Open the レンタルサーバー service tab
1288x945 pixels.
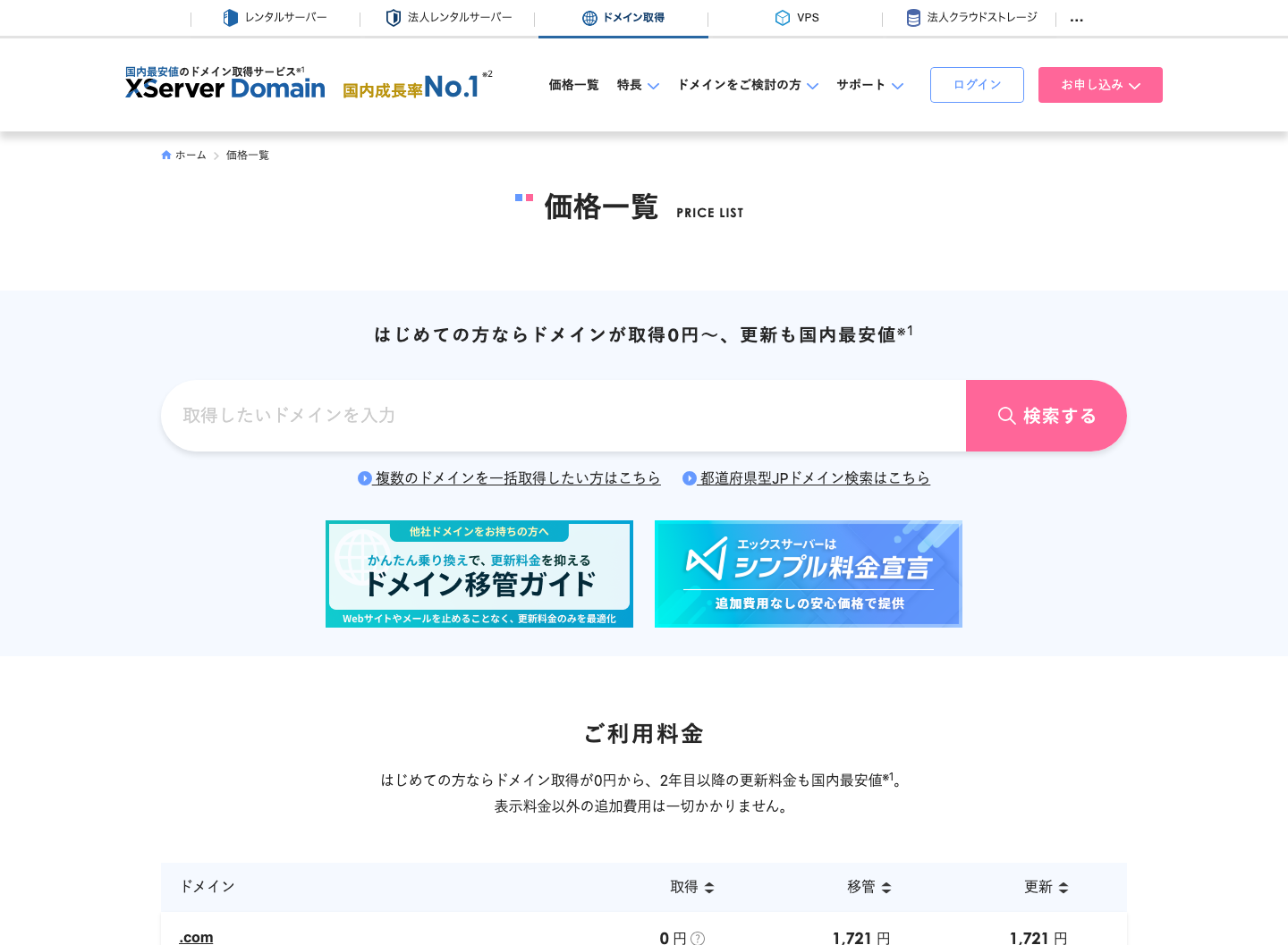tap(275, 18)
